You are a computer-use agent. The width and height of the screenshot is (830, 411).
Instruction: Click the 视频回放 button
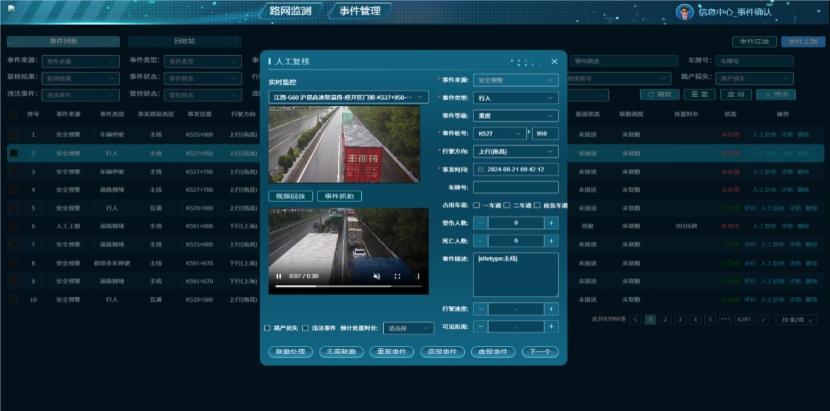291,196
